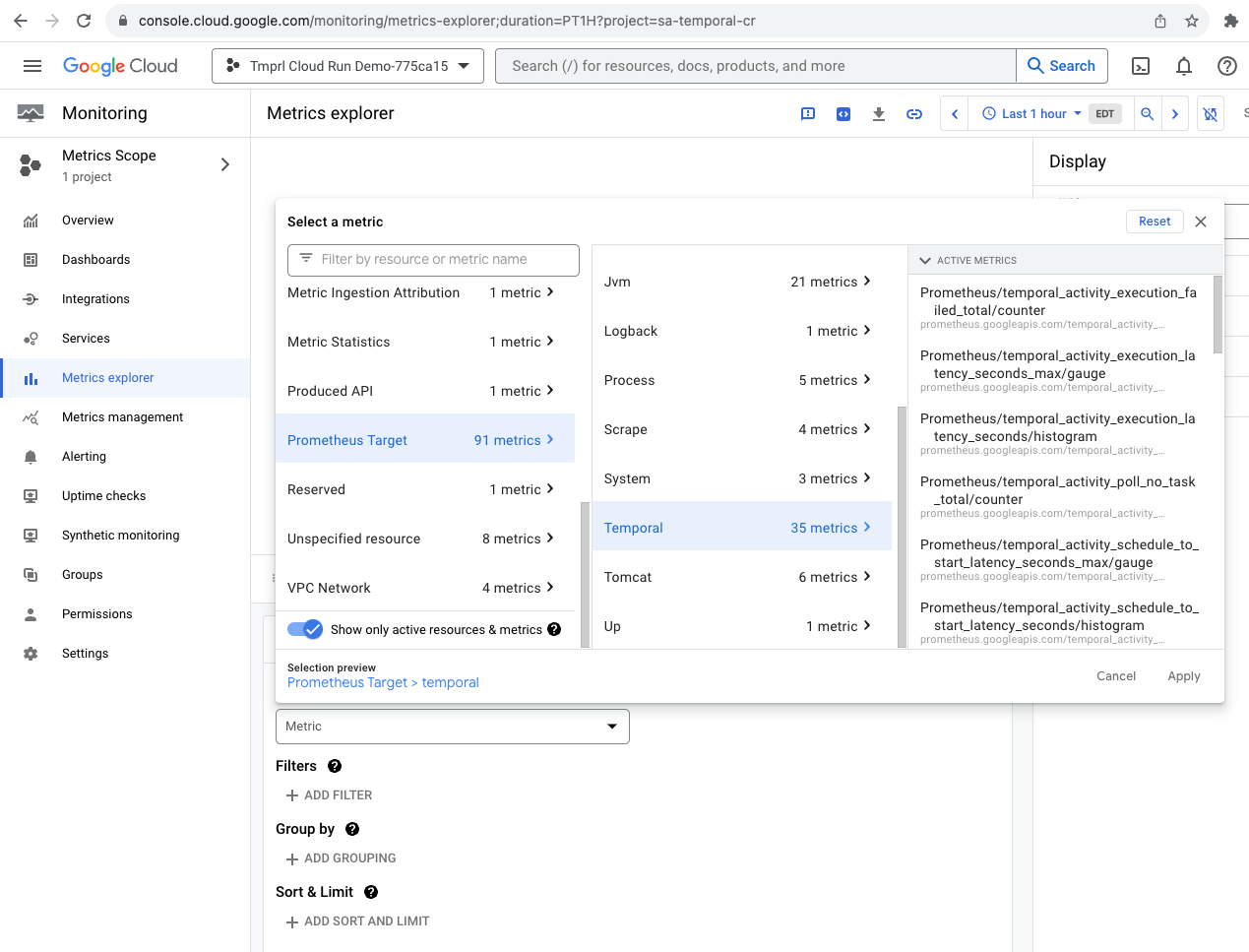Click the active metrics list scrollbar
The image size is (1249, 952).
click(1218, 314)
